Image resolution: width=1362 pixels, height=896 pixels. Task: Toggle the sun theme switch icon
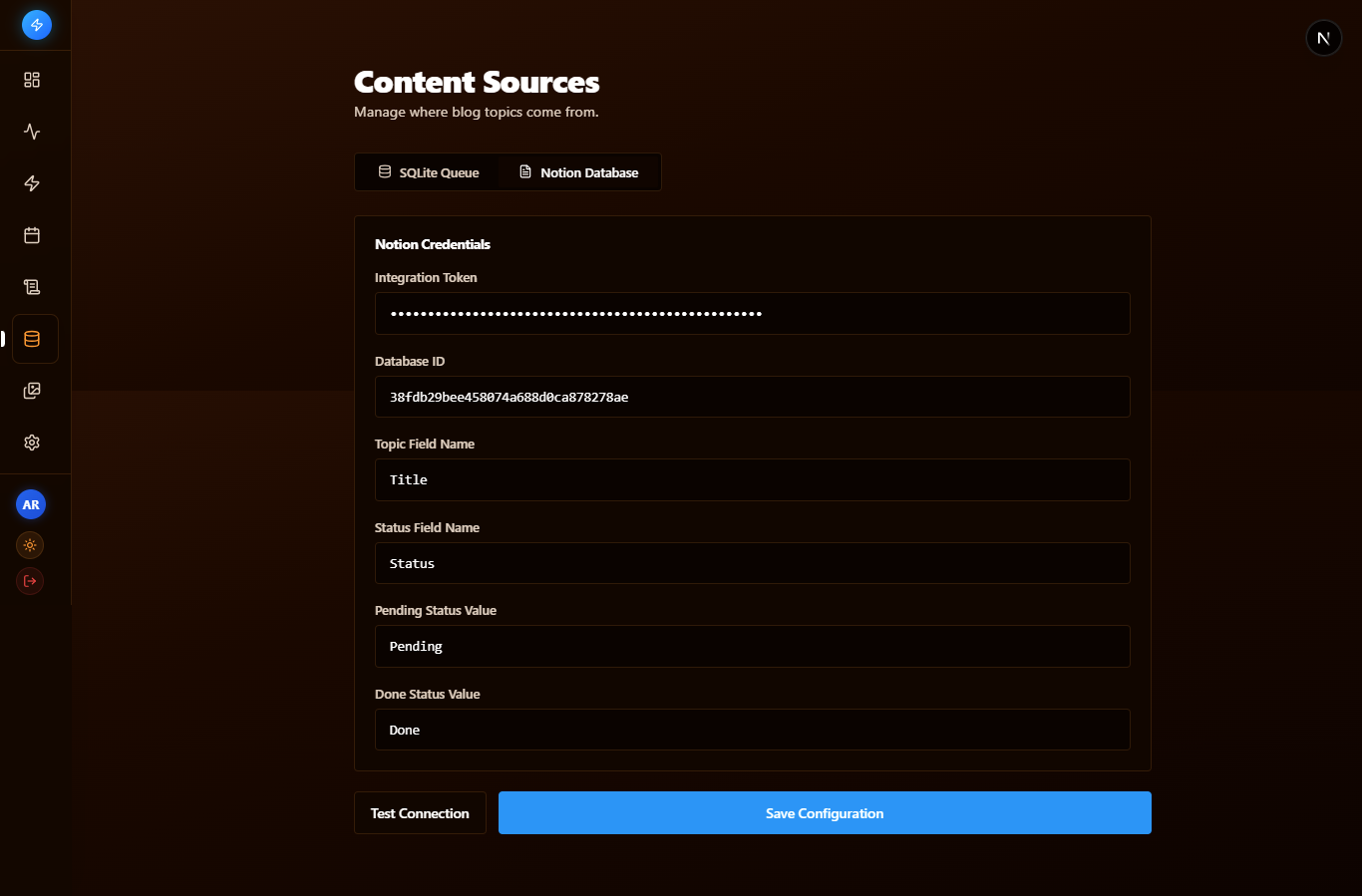(30, 545)
